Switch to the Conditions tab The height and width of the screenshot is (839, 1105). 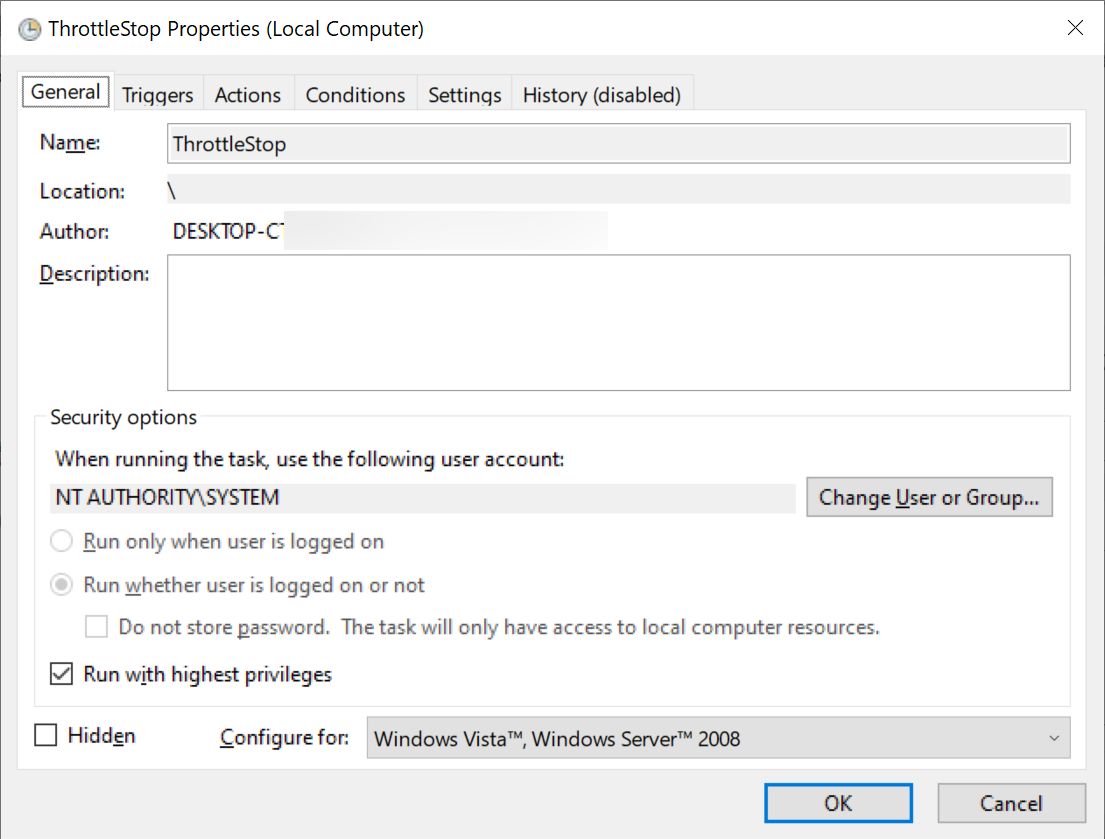[355, 94]
